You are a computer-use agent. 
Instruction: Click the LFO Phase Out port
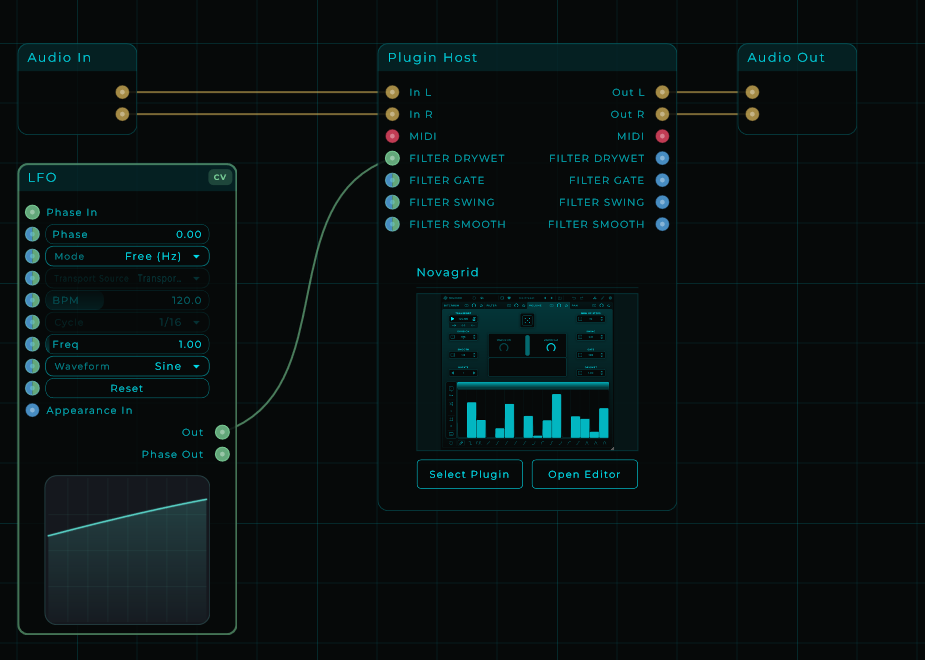(222, 454)
